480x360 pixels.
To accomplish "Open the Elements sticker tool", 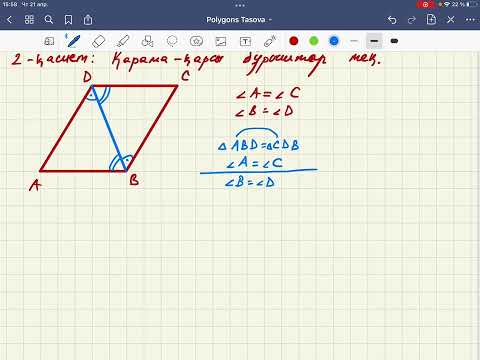I will [196, 41].
